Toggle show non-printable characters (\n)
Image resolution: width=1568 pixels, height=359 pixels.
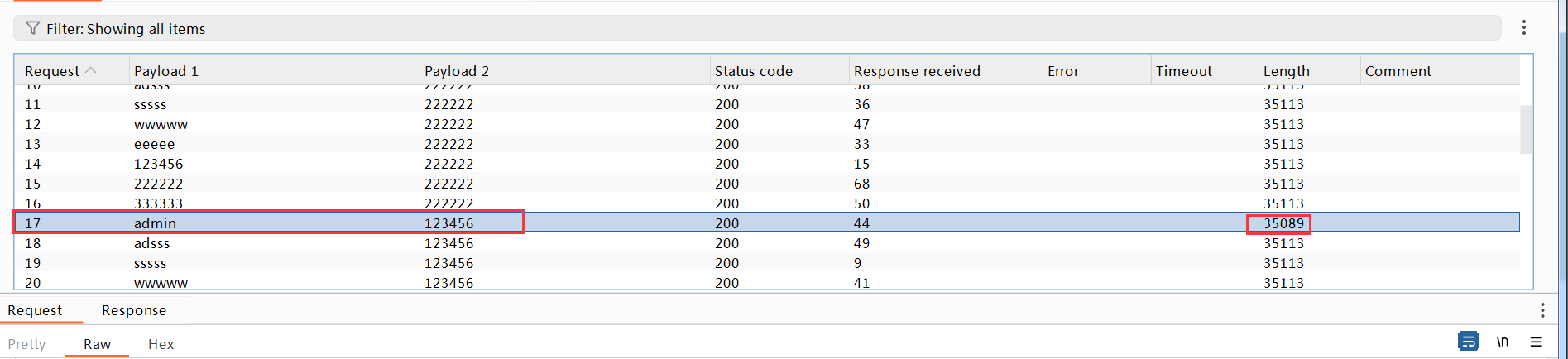point(1502,342)
